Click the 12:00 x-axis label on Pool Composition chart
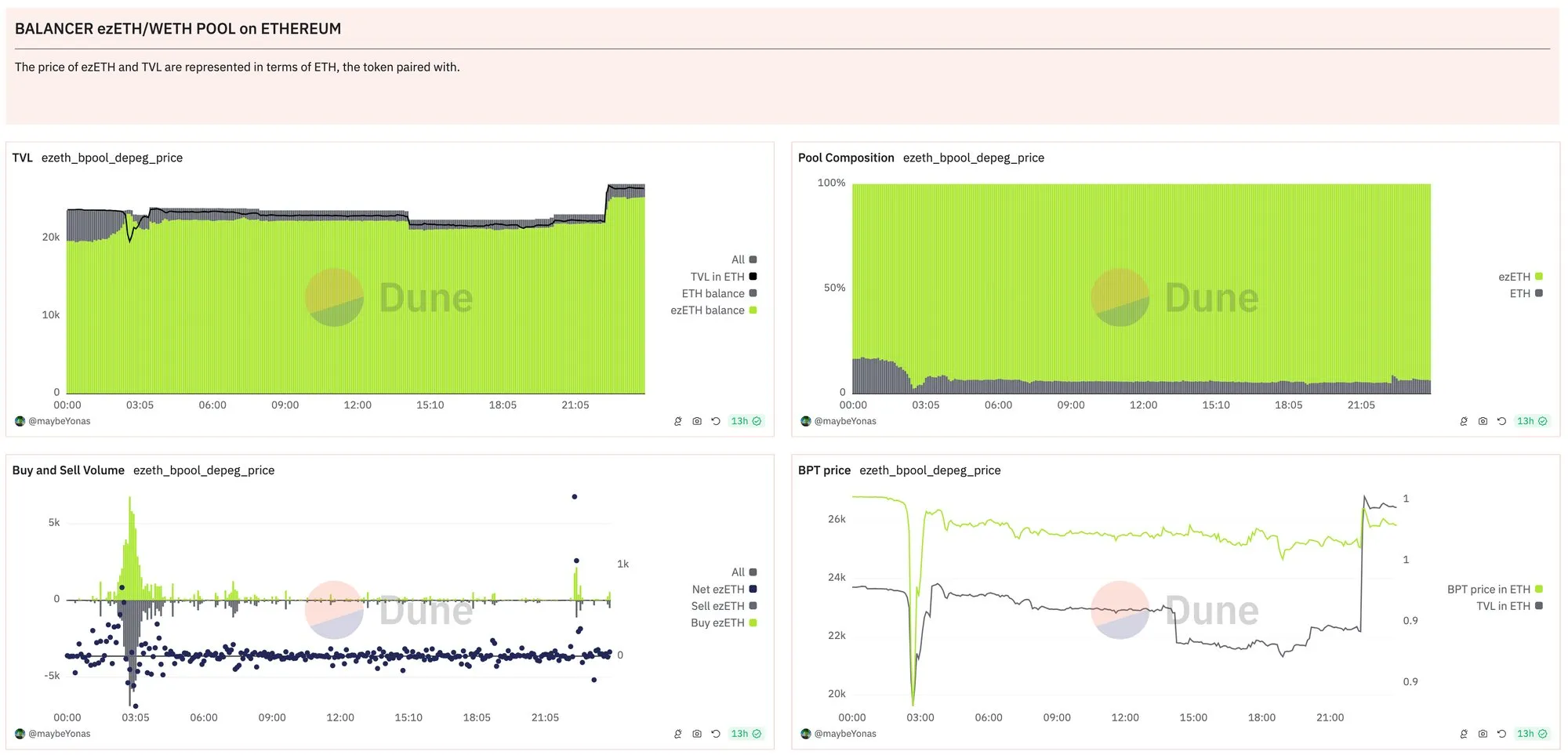This screenshot has width=1568, height=755. pos(1143,405)
